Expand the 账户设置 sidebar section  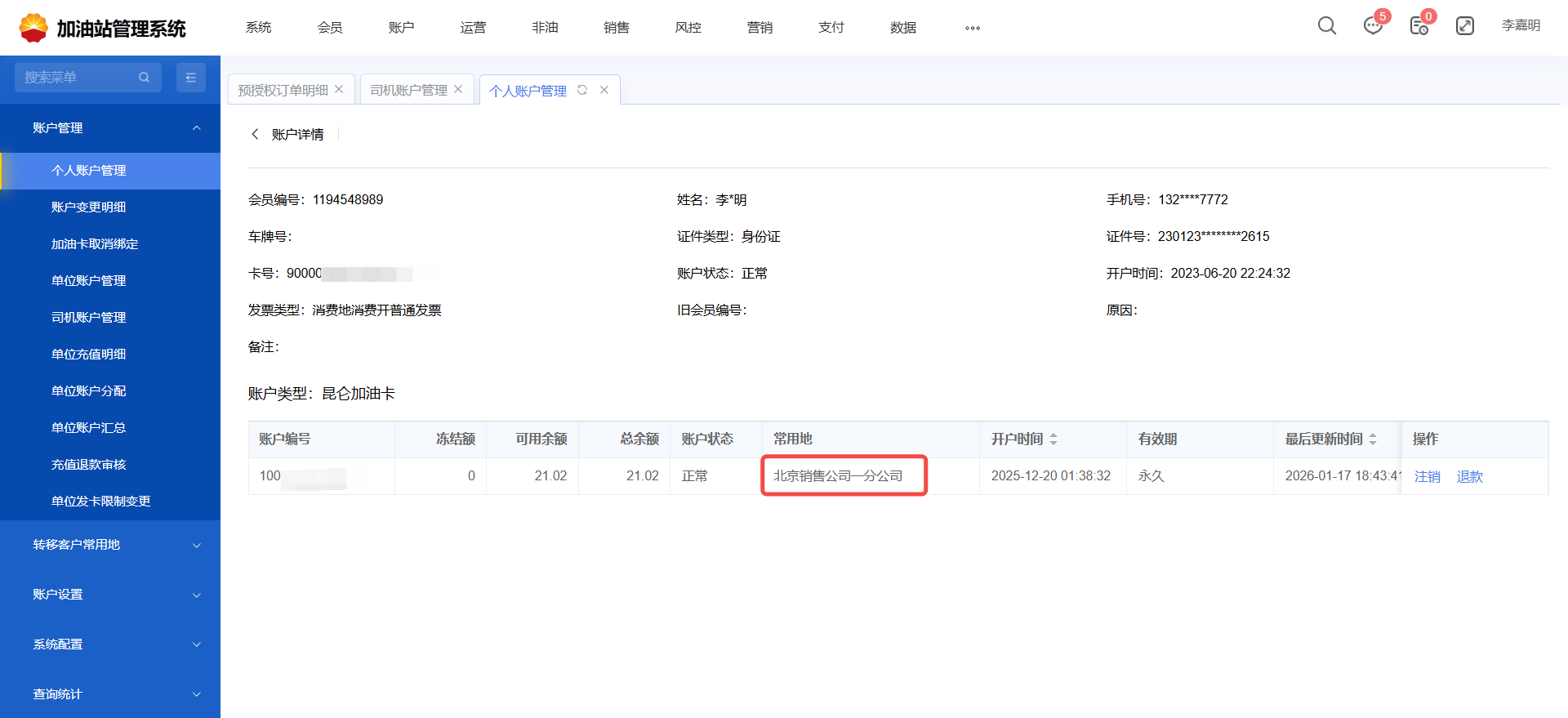[196, 595]
